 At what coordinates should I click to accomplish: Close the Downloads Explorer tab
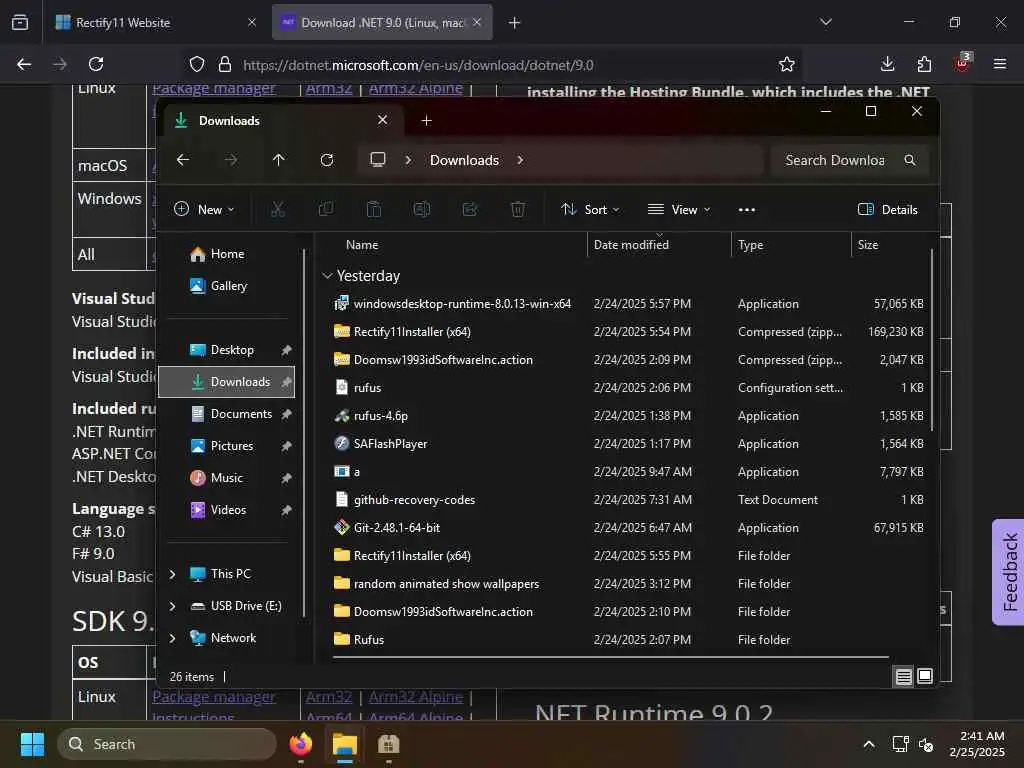tap(383, 120)
